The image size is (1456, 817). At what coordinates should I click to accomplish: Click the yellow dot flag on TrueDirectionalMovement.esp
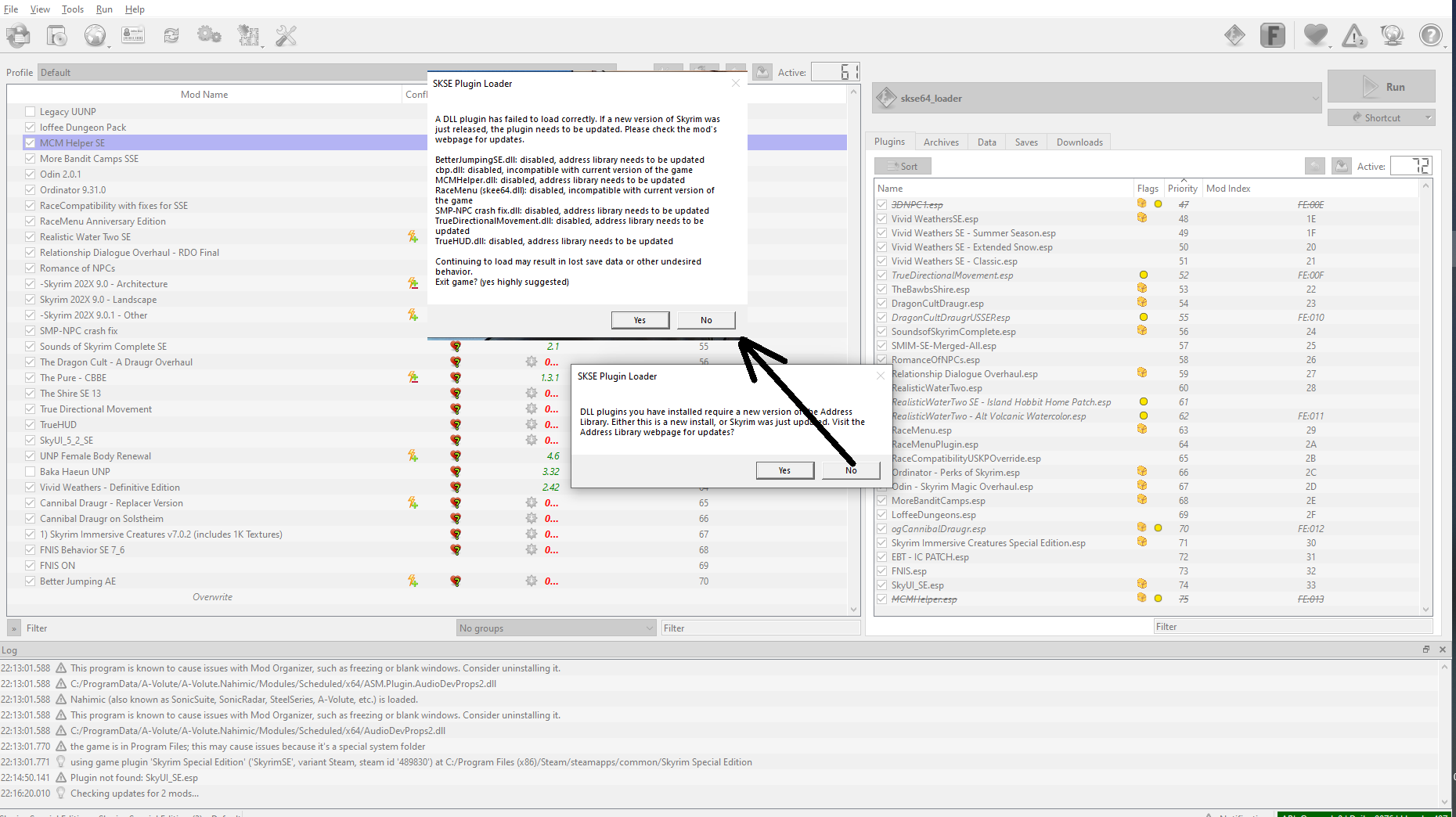(1144, 275)
